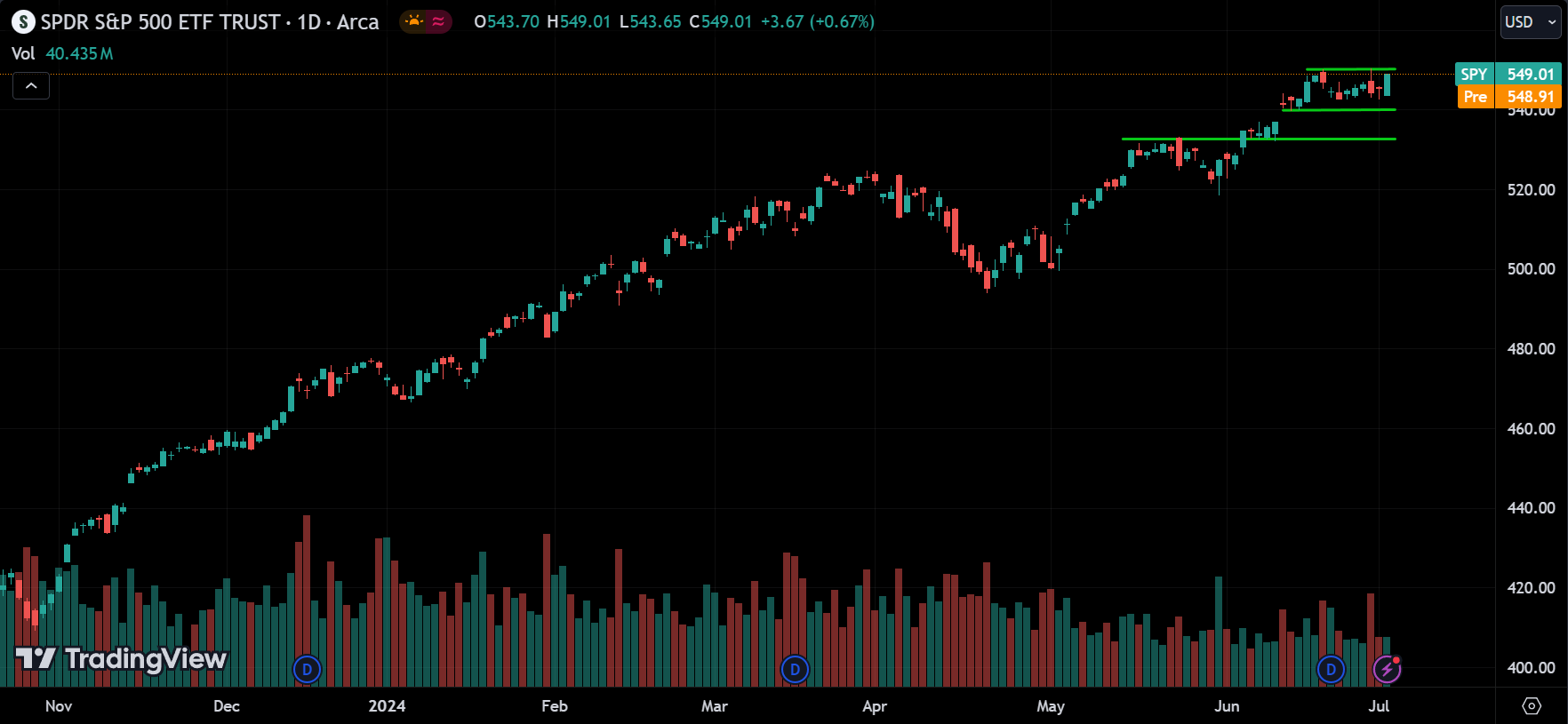Click the Jun label on the time axis

1227,706
